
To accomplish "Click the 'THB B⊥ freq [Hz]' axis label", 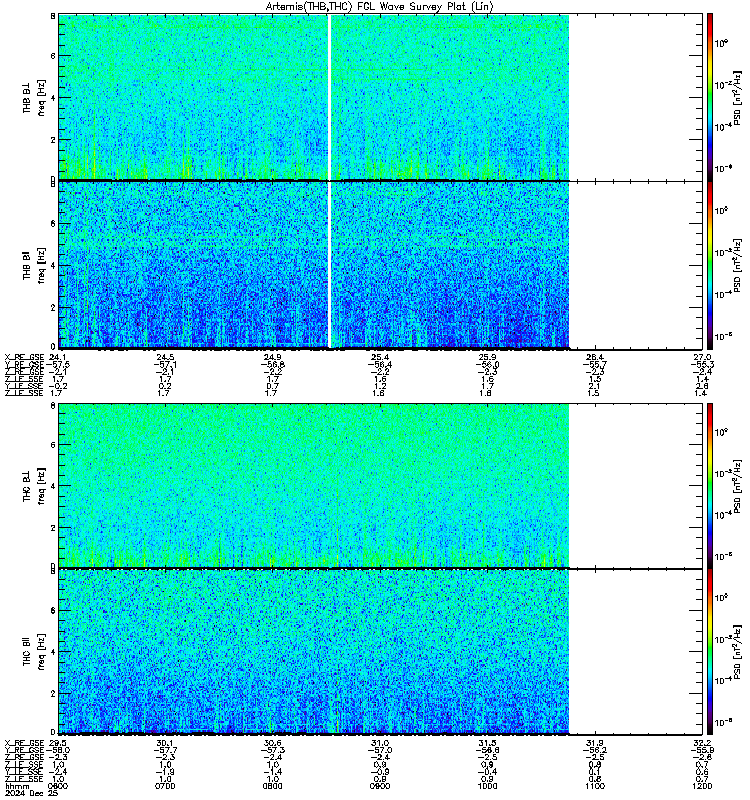I will (x=34, y=97).
